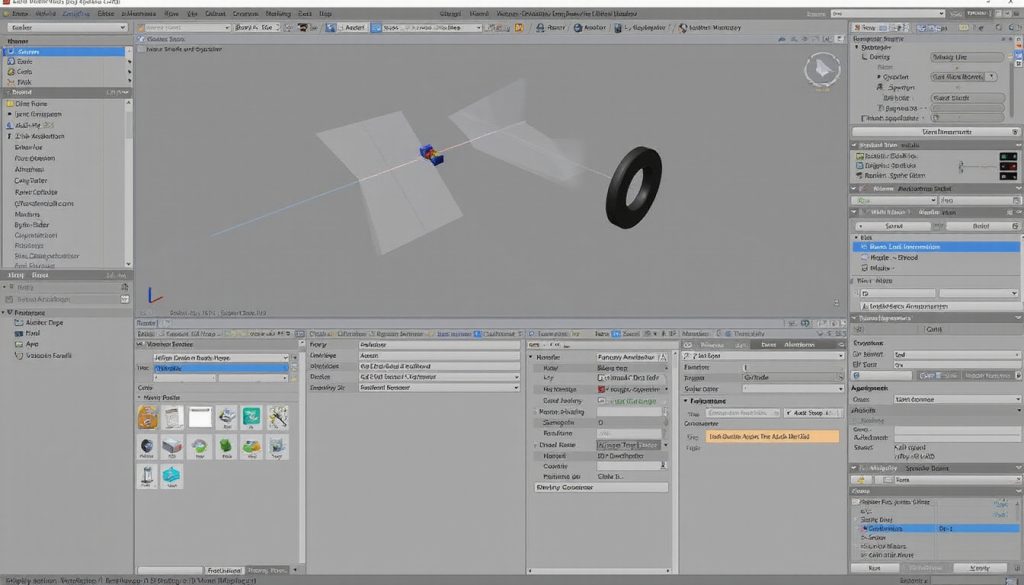
Task: Select the blue highlighted row in the left panel
Action: click(64, 51)
